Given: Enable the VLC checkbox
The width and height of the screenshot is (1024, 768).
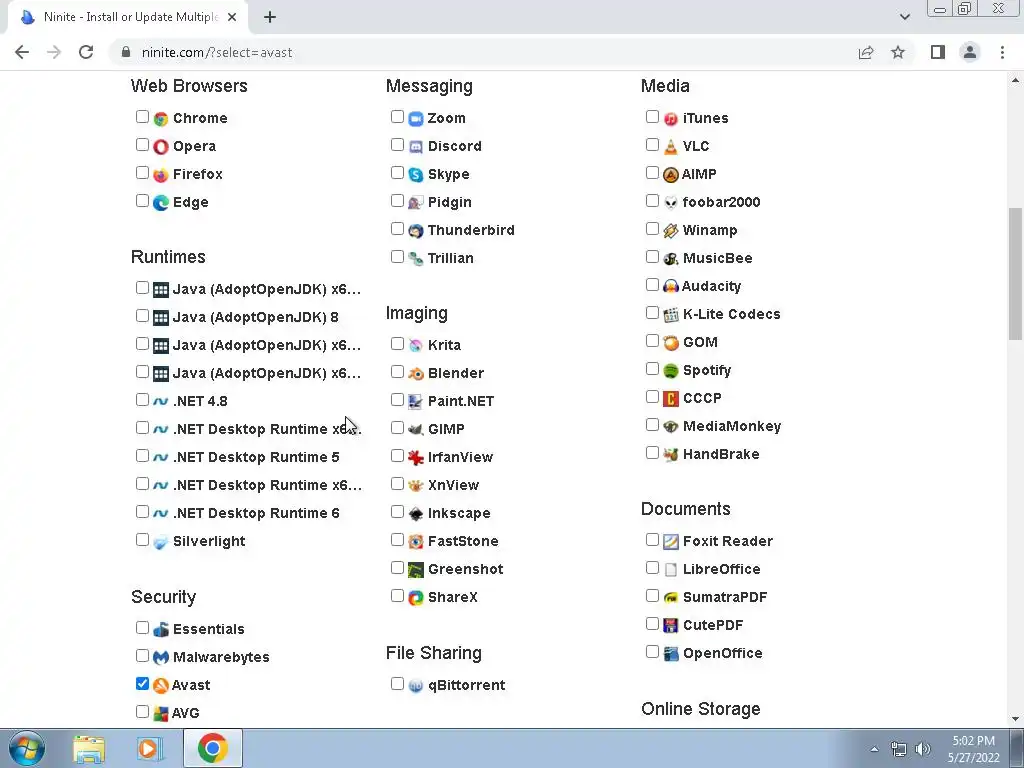Looking at the screenshot, I should 652,145.
